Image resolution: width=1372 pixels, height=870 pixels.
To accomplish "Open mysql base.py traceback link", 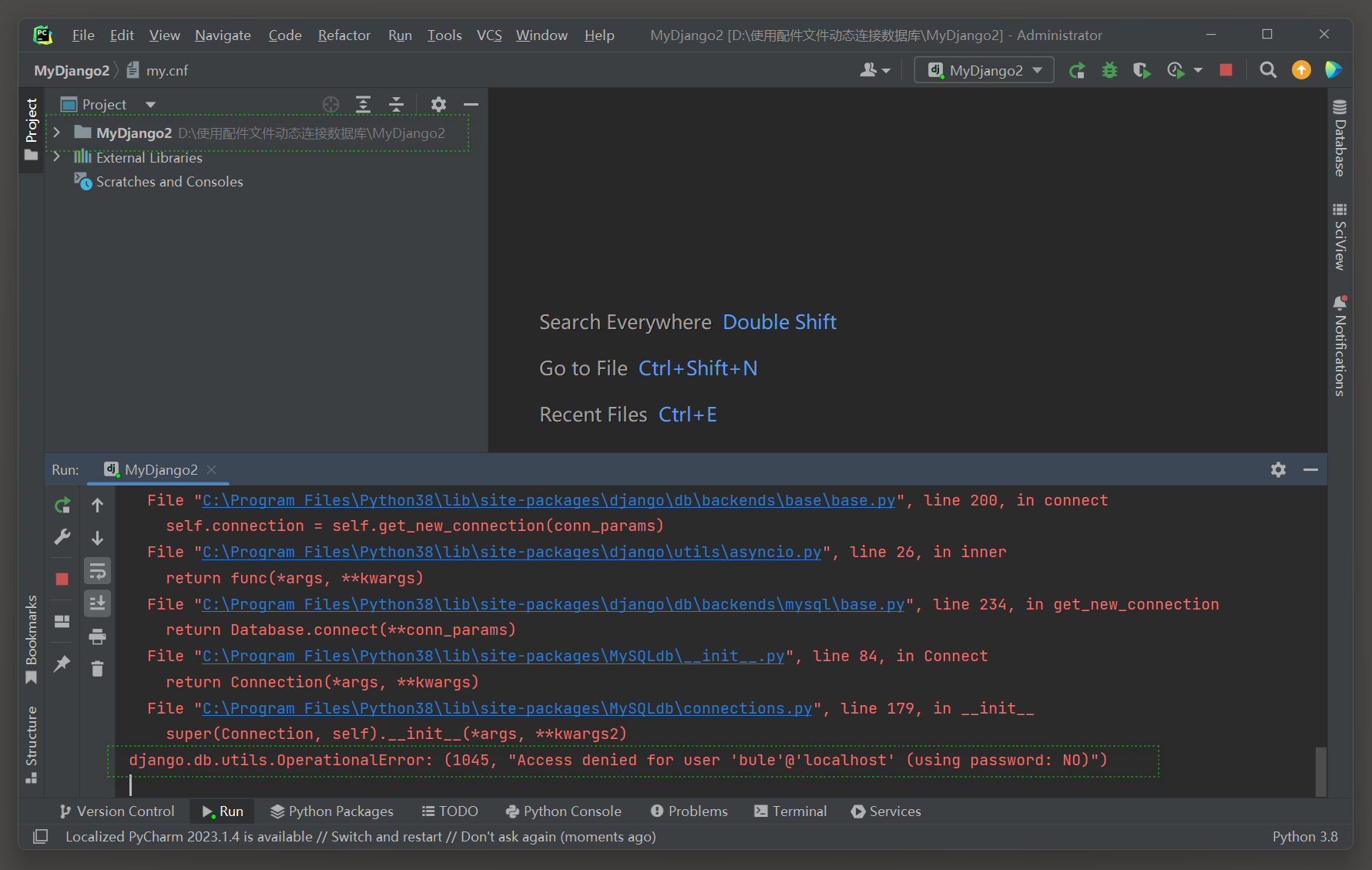I will [x=554, y=604].
